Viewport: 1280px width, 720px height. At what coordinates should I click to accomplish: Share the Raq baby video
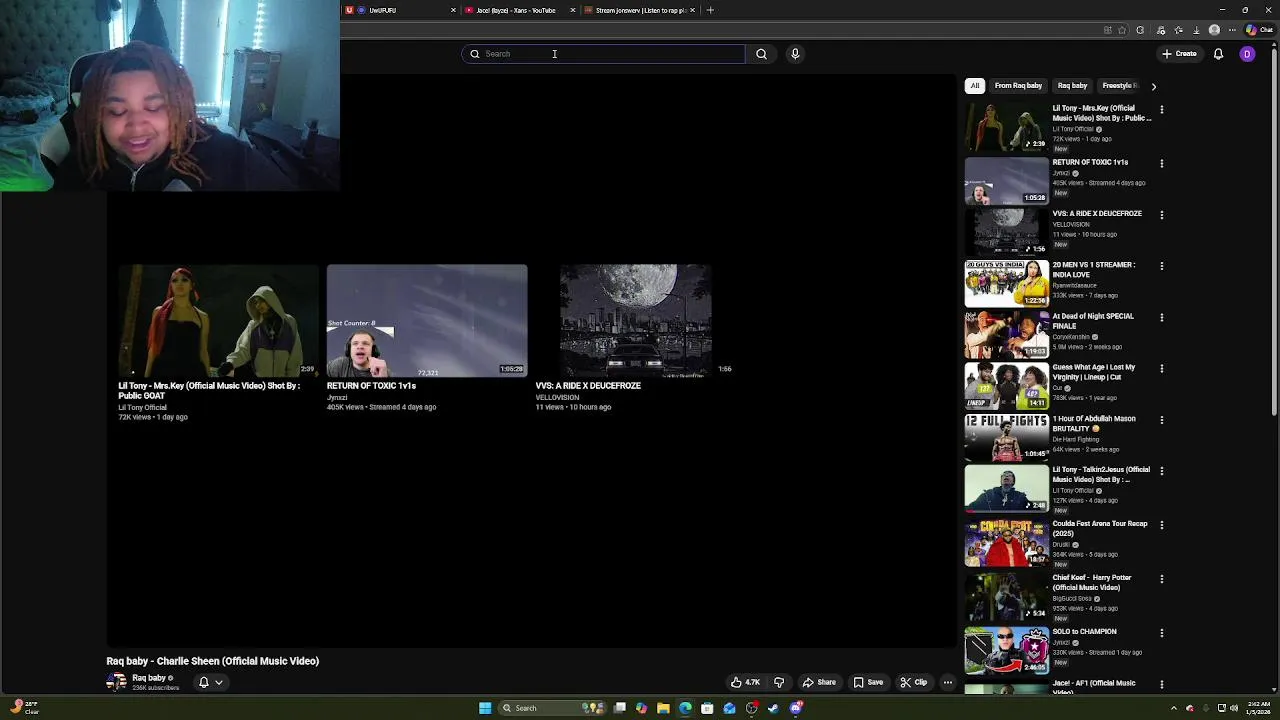[x=819, y=682]
